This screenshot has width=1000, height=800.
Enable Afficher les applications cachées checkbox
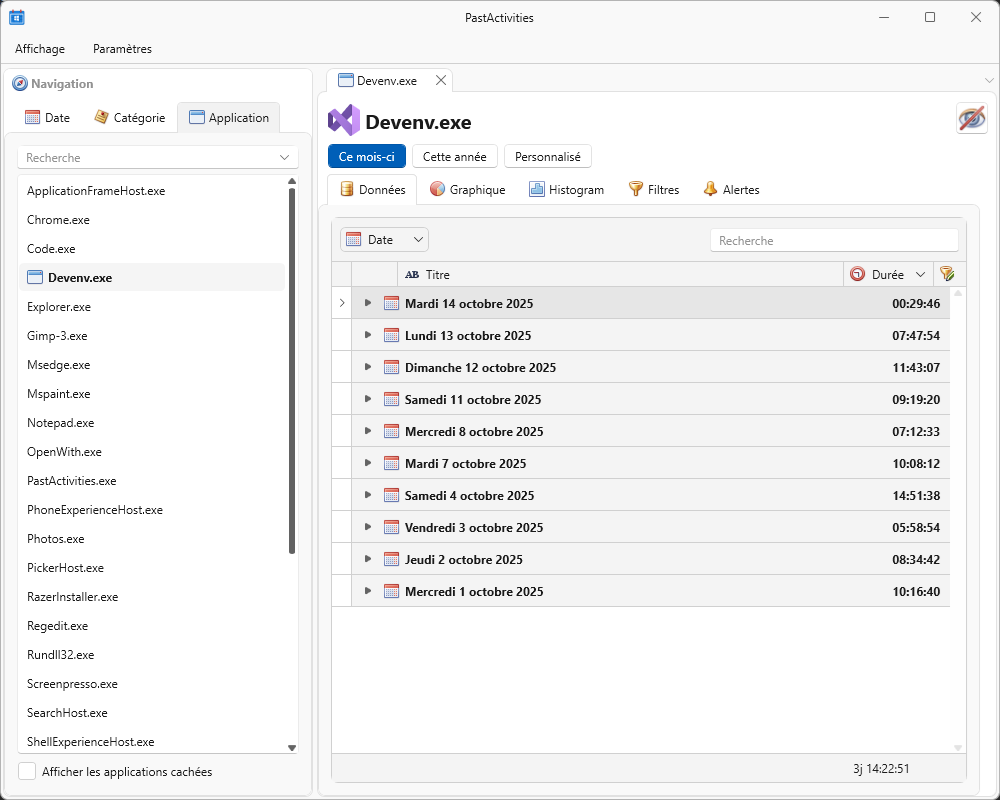(28, 771)
